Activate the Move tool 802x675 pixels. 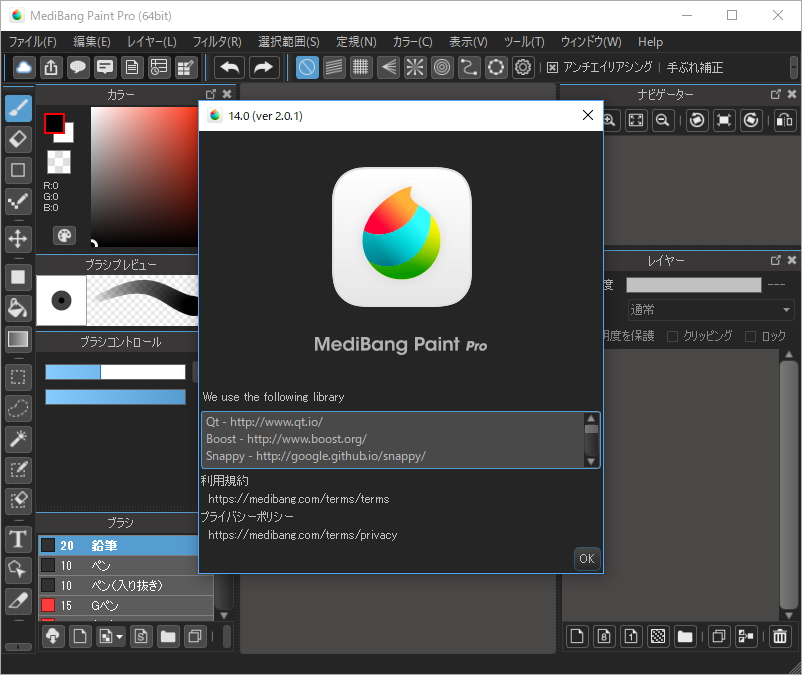18,238
